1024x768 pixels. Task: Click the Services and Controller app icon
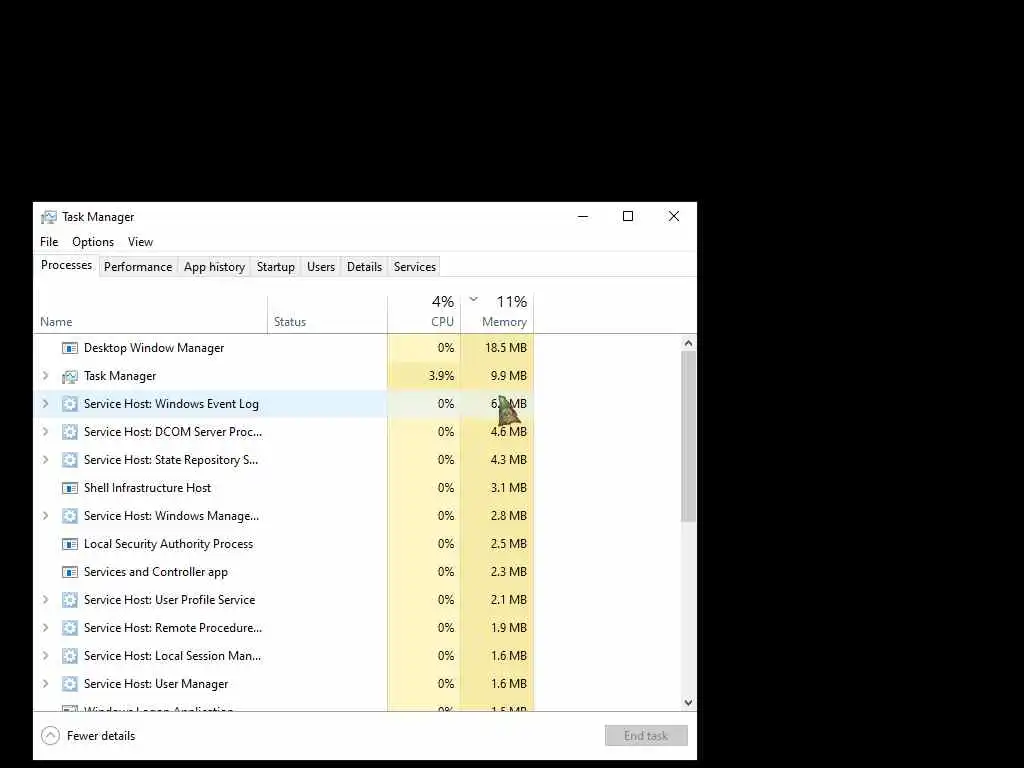(x=70, y=572)
